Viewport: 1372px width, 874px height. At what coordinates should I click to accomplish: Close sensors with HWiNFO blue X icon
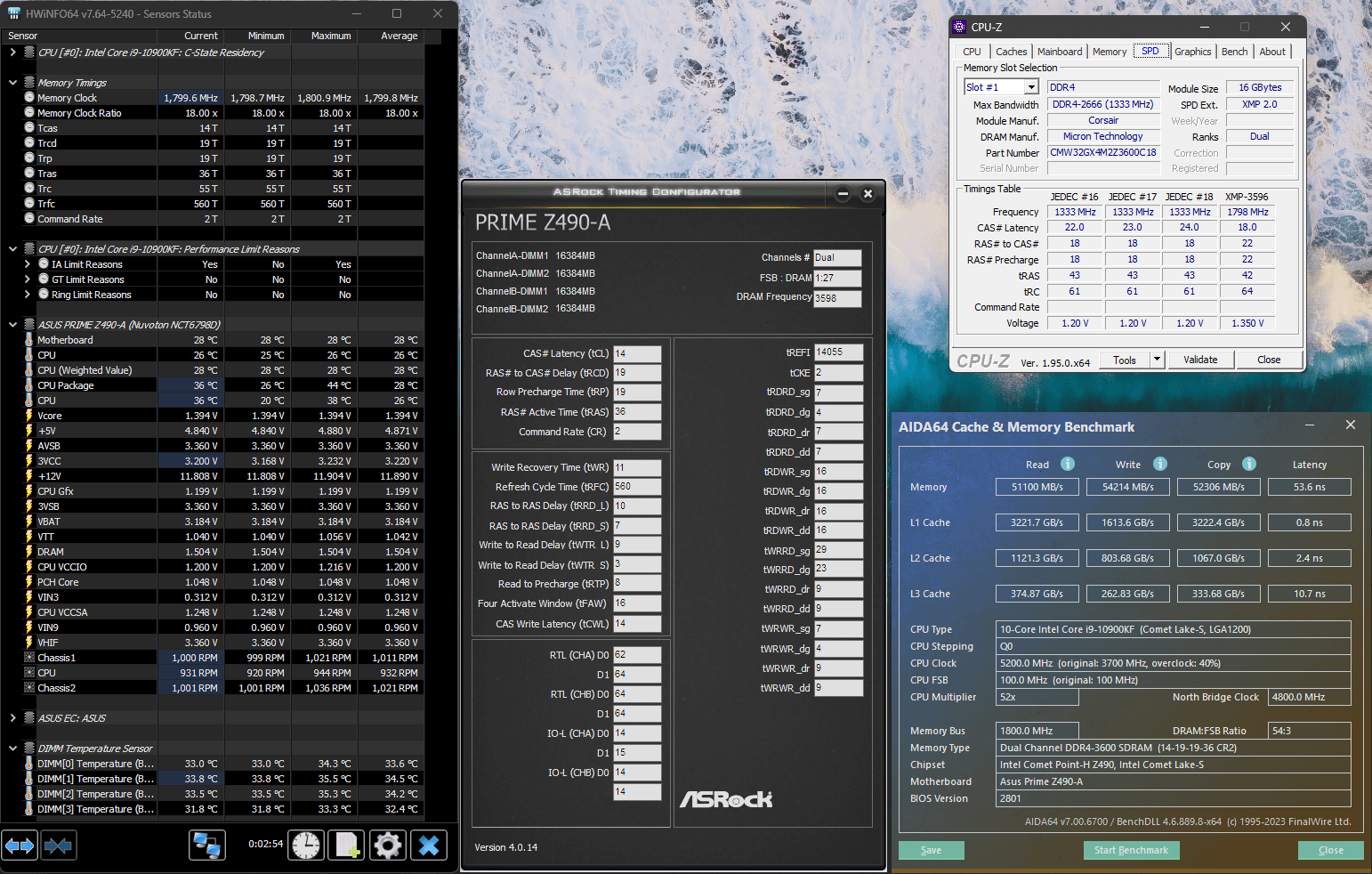(429, 845)
